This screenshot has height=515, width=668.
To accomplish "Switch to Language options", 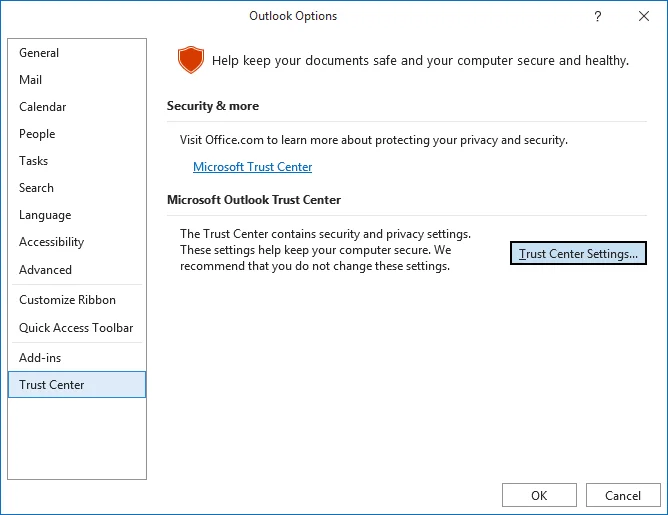I will (77, 215).
